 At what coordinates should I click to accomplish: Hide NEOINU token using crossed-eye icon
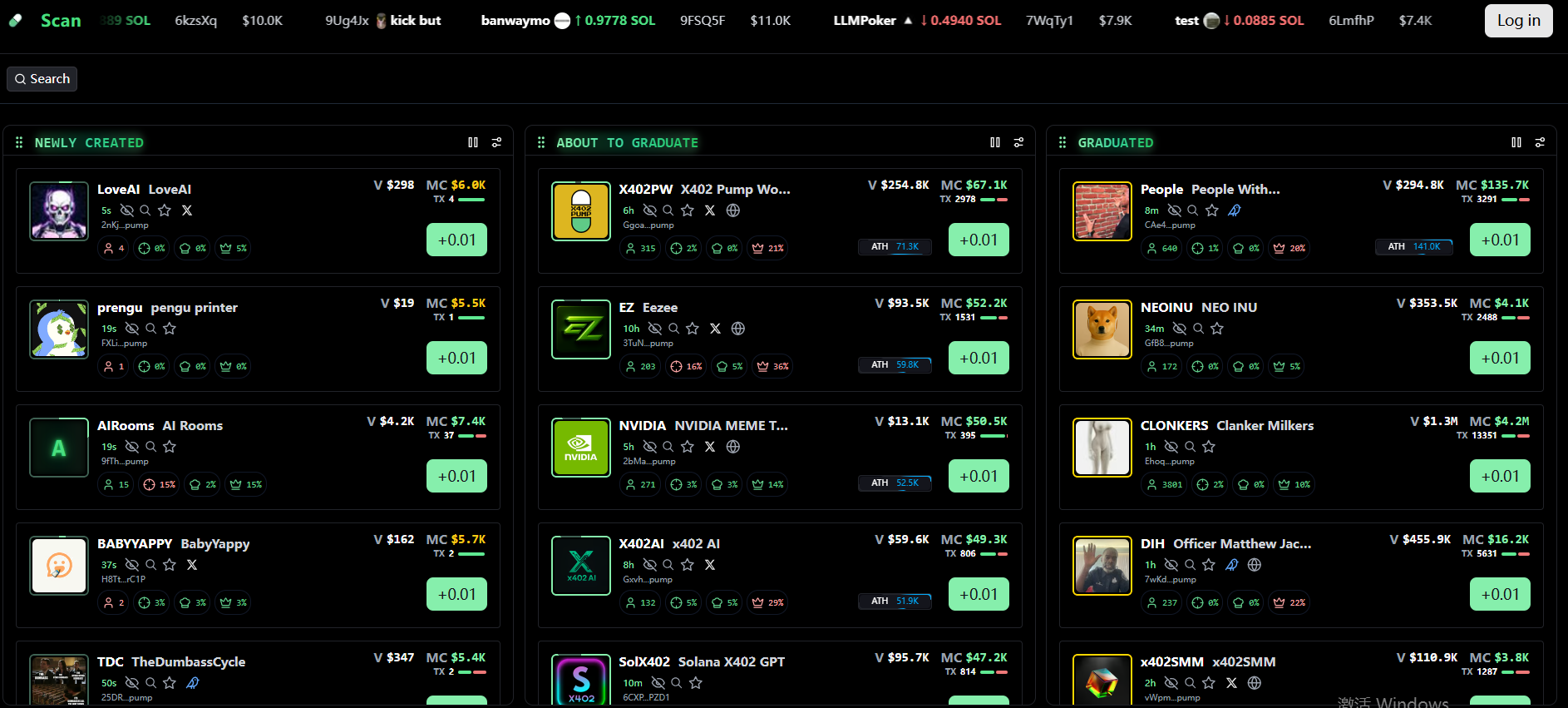1180,329
